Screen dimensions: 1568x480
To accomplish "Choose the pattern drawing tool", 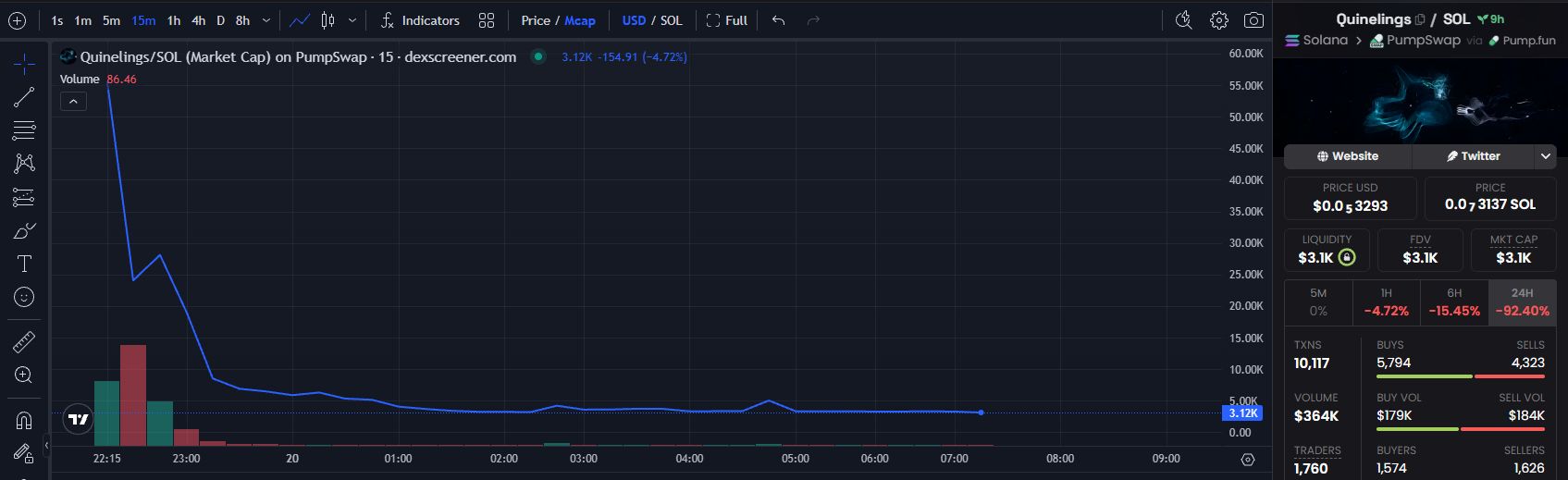I will pos(24,164).
